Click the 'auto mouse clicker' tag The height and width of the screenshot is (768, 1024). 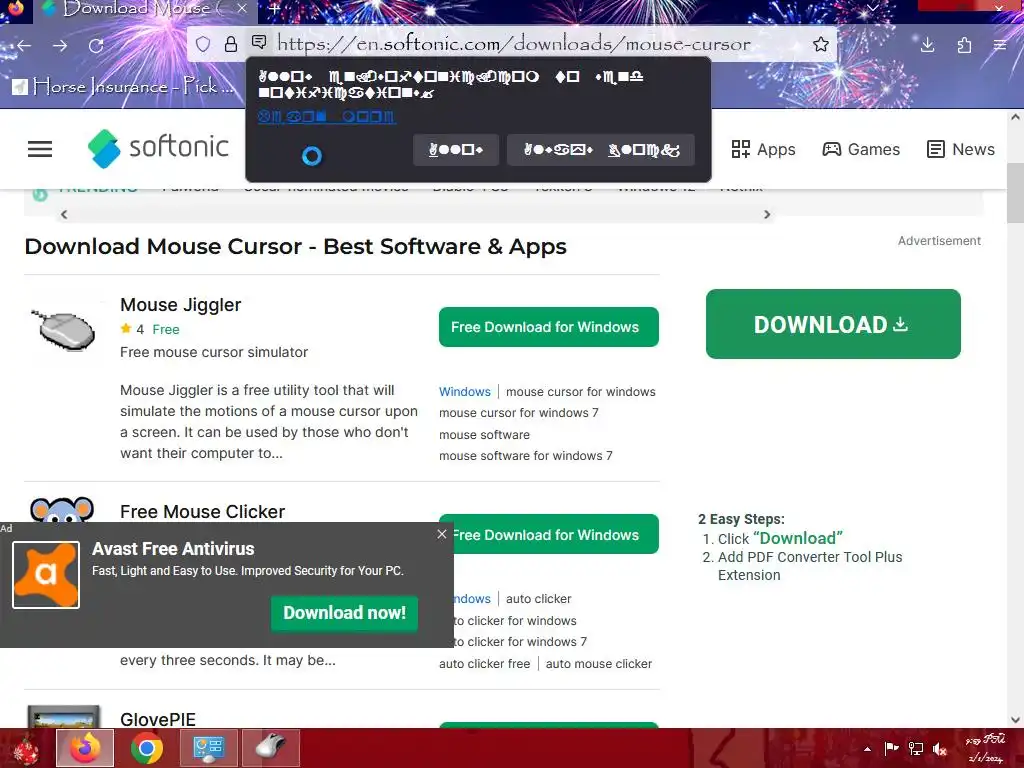pos(599,664)
